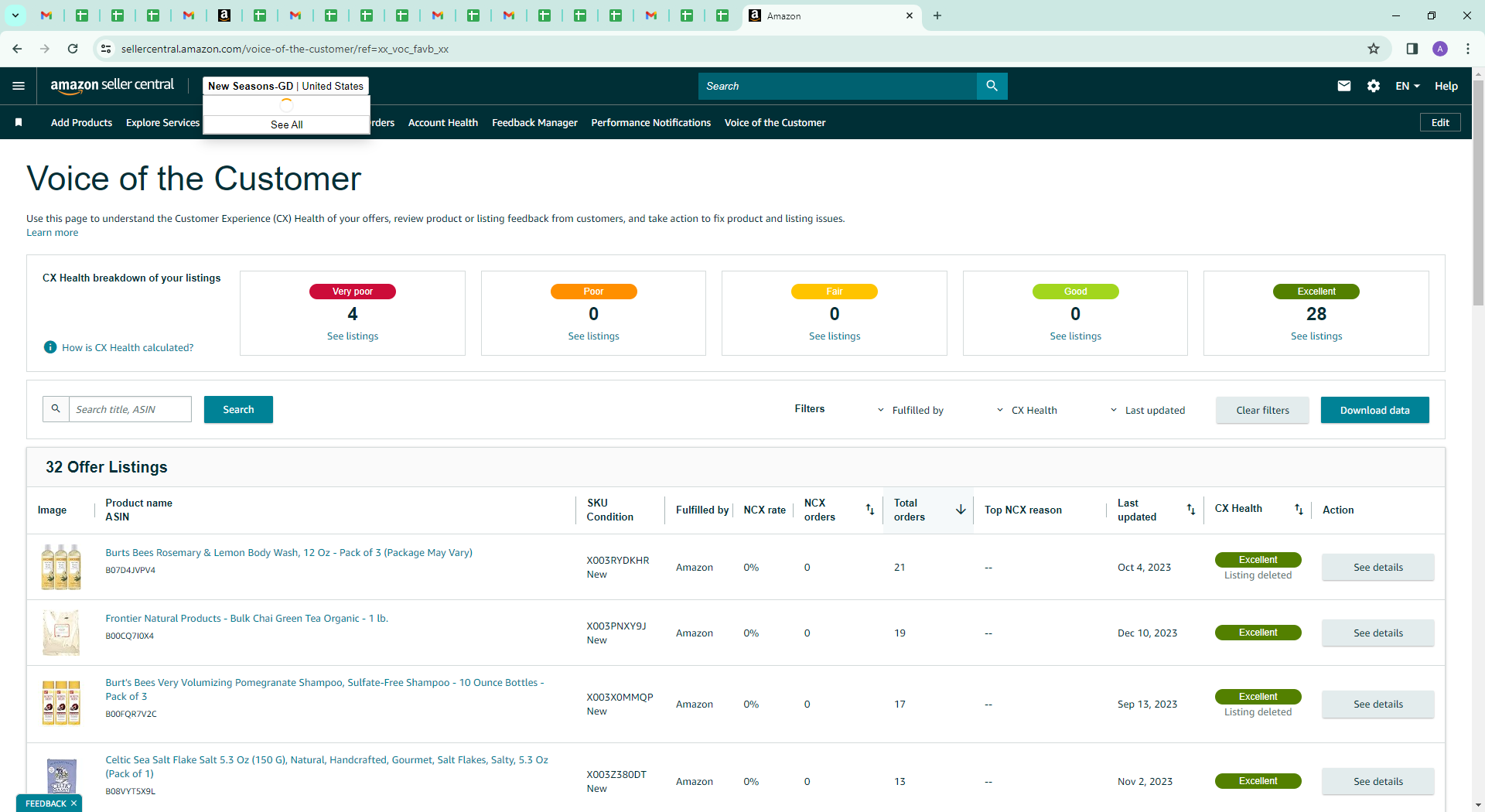This screenshot has height=812, width=1485.
Task: Sort by Total orders using the down arrow
Action: [x=961, y=510]
